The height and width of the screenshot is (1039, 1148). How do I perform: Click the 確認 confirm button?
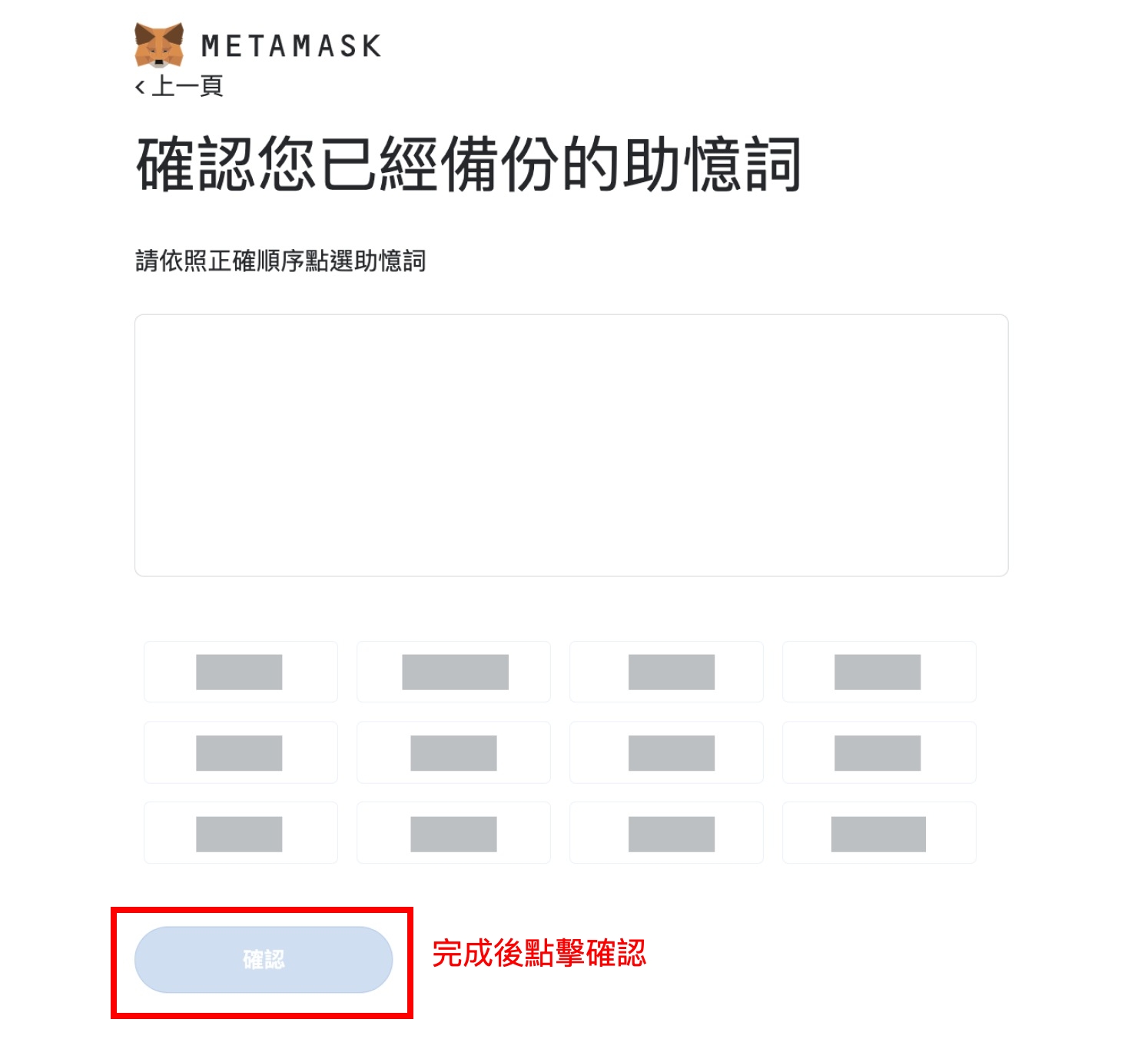tap(264, 959)
